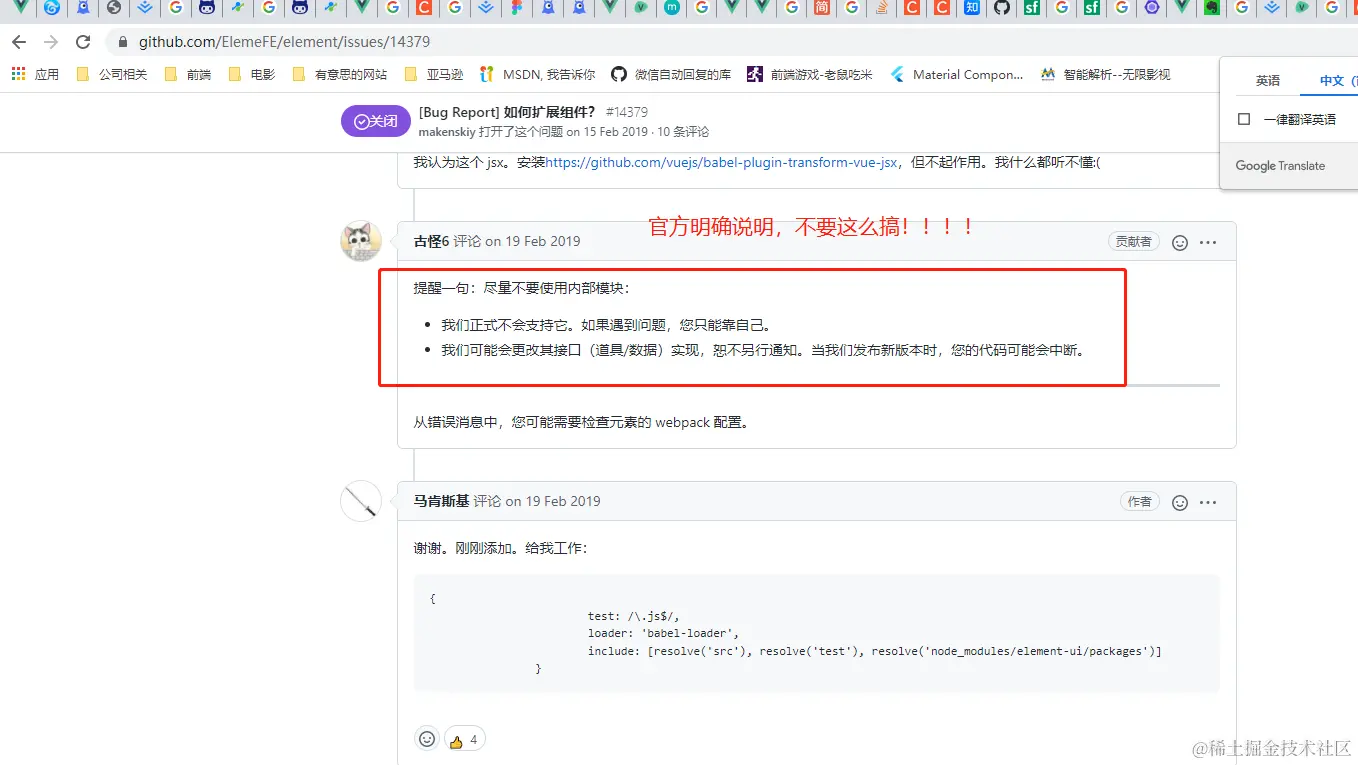1358x765 pixels.
Task: Click the browser apps grid icon
Action: 18,72
